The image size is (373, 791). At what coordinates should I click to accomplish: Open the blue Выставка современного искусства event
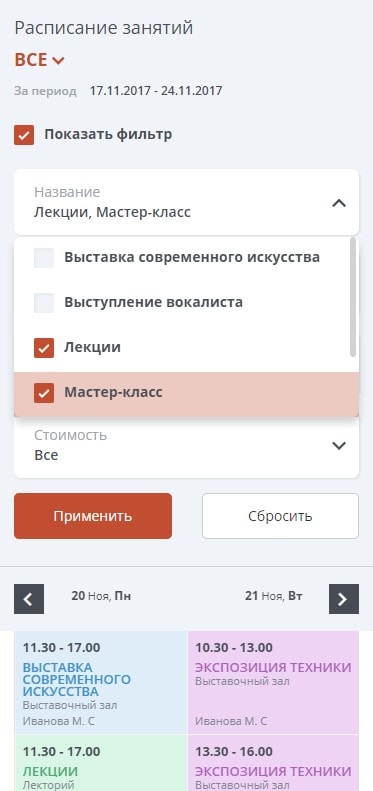click(101, 682)
